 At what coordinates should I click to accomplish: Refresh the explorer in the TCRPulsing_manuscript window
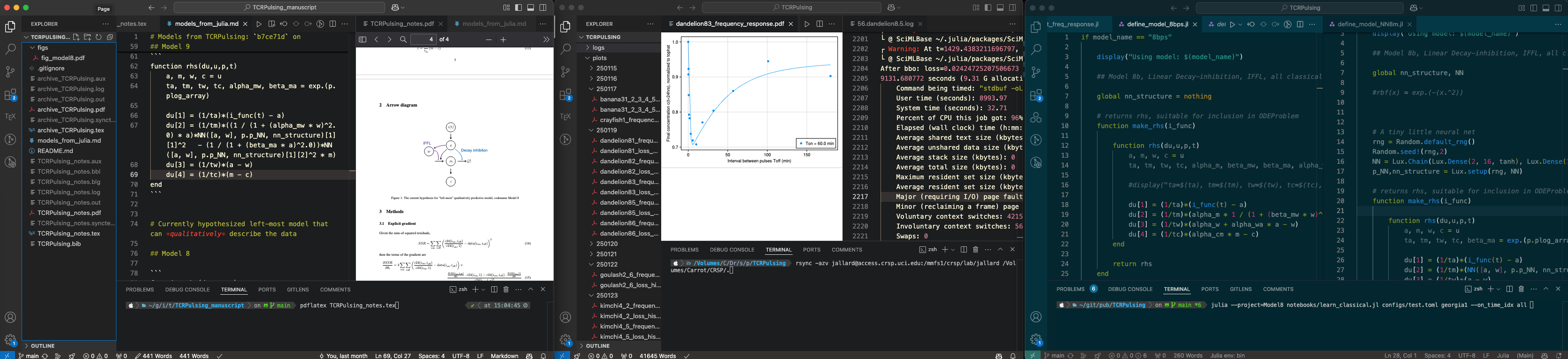point(99,37)
